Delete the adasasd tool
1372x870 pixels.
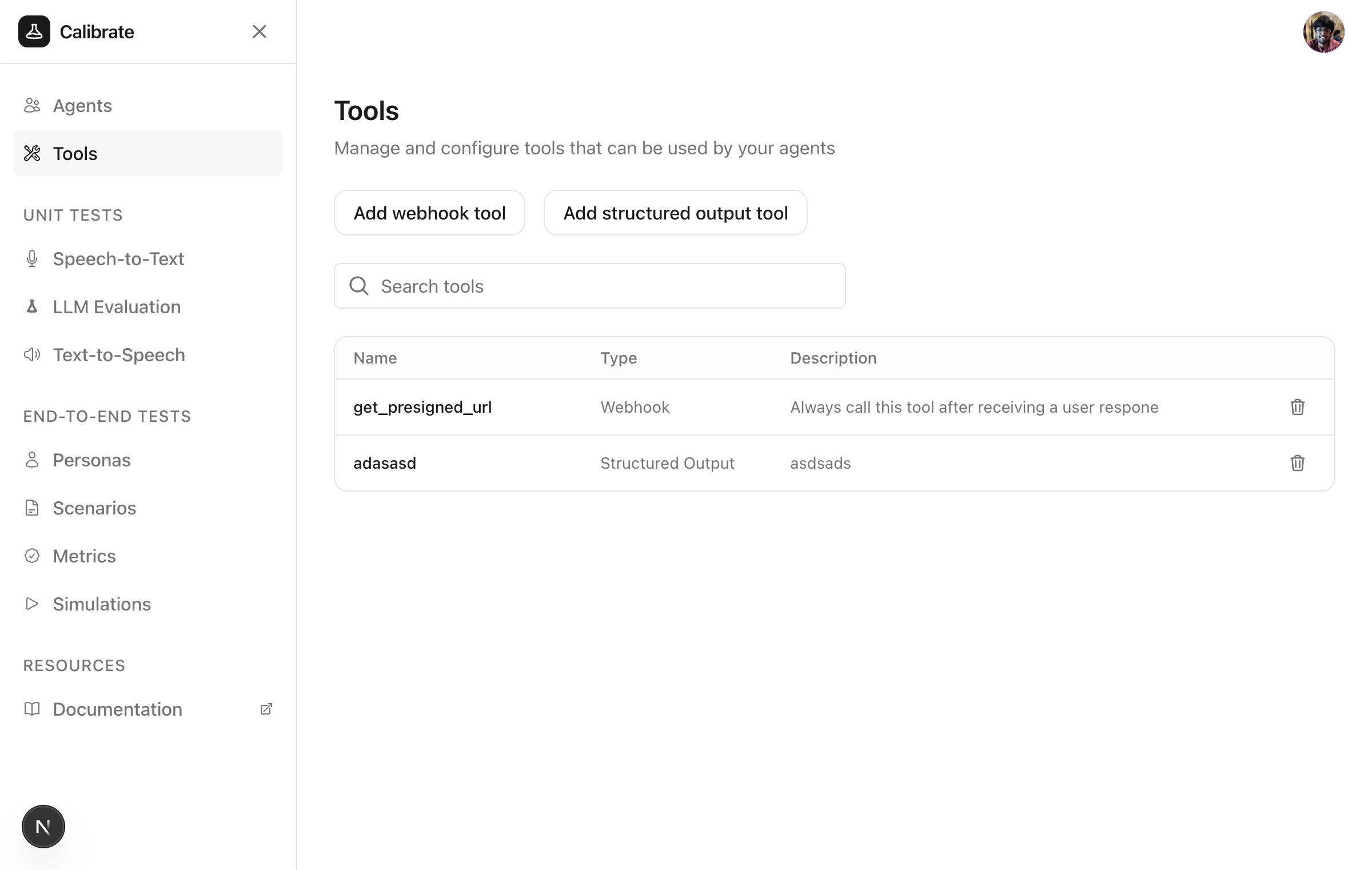pyautogui.click(x=1298, y=463)
